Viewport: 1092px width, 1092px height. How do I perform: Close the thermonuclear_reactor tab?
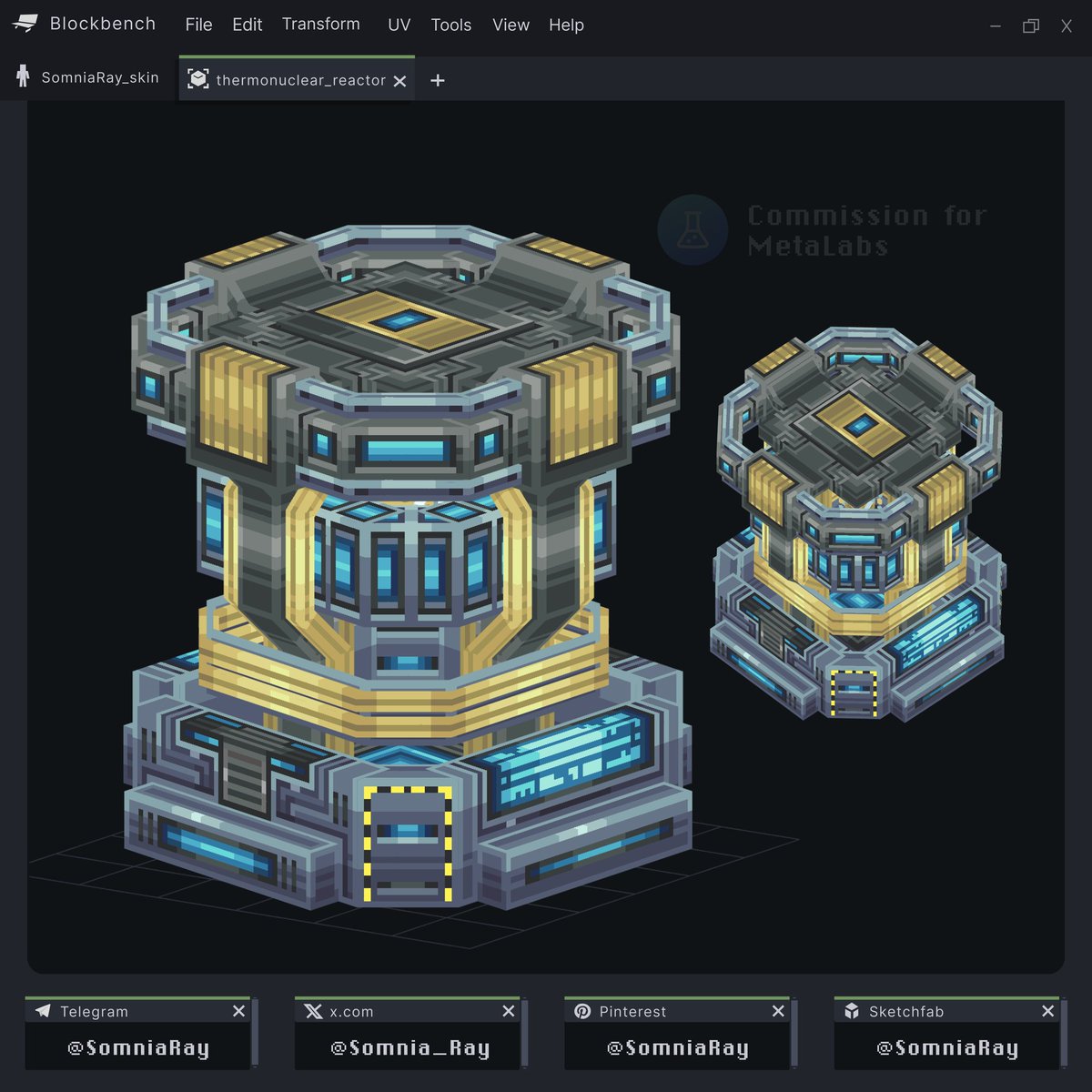[399, 81]
